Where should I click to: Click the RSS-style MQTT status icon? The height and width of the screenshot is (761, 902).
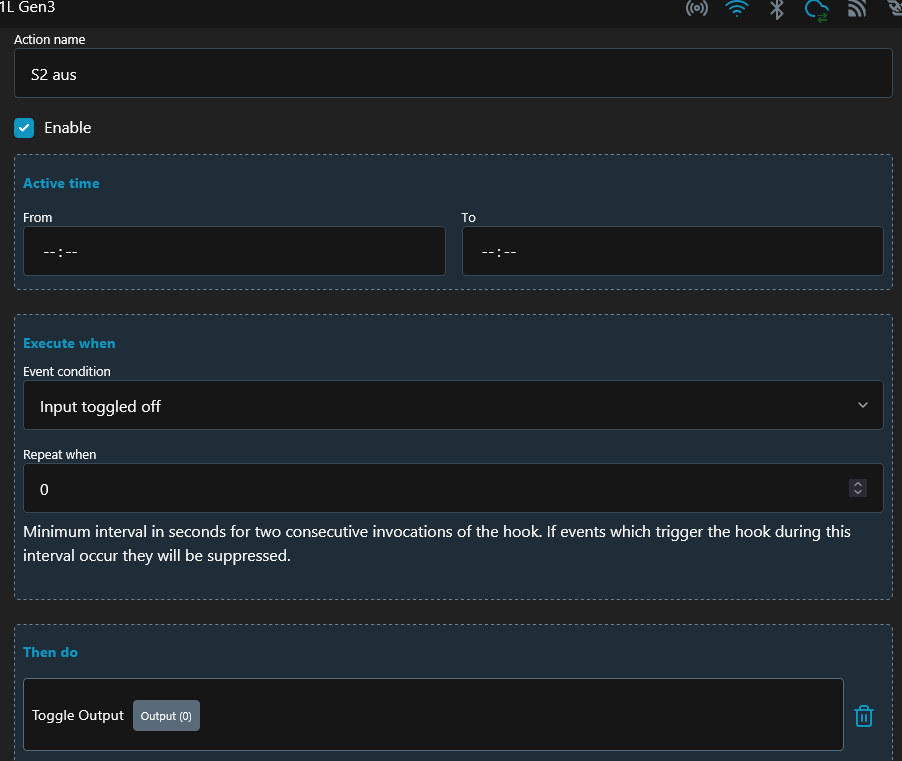pos(856,9)
